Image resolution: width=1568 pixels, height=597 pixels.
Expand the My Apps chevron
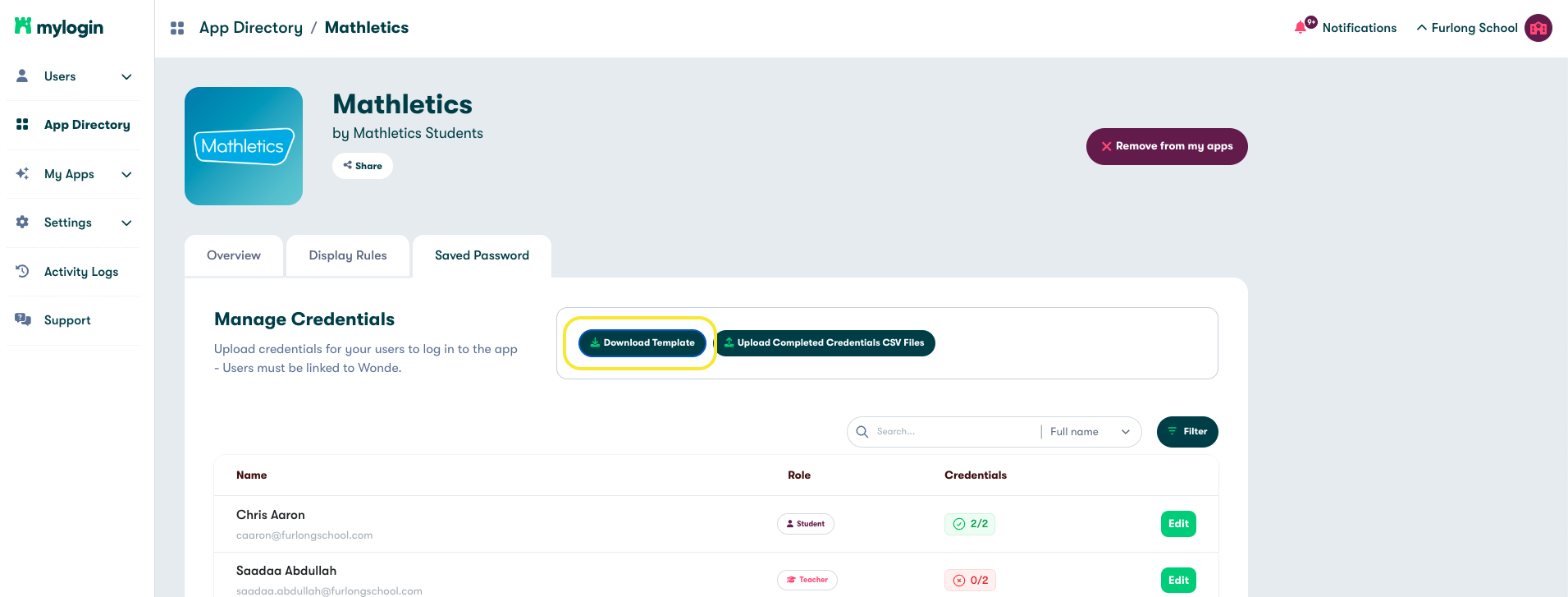[126, 174]
